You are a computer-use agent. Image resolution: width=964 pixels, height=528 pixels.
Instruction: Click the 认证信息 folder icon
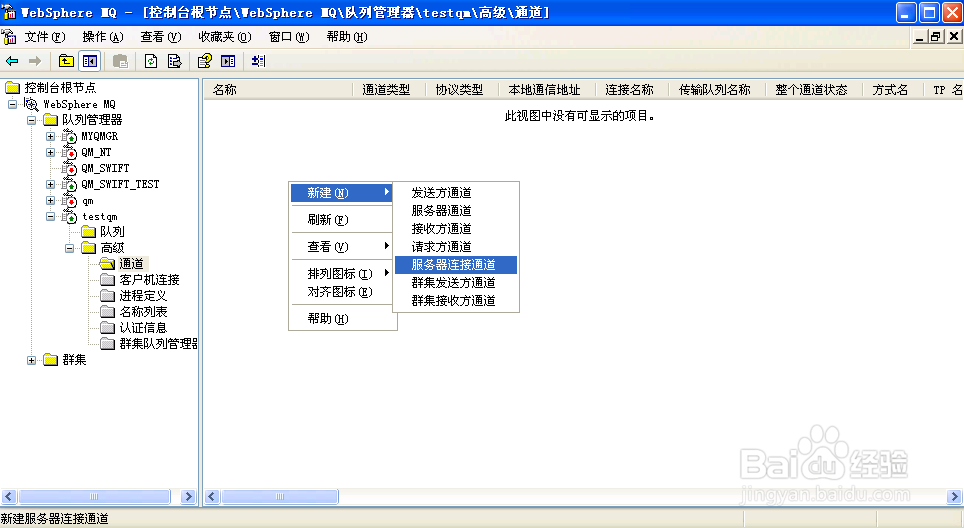click(108, 328)
